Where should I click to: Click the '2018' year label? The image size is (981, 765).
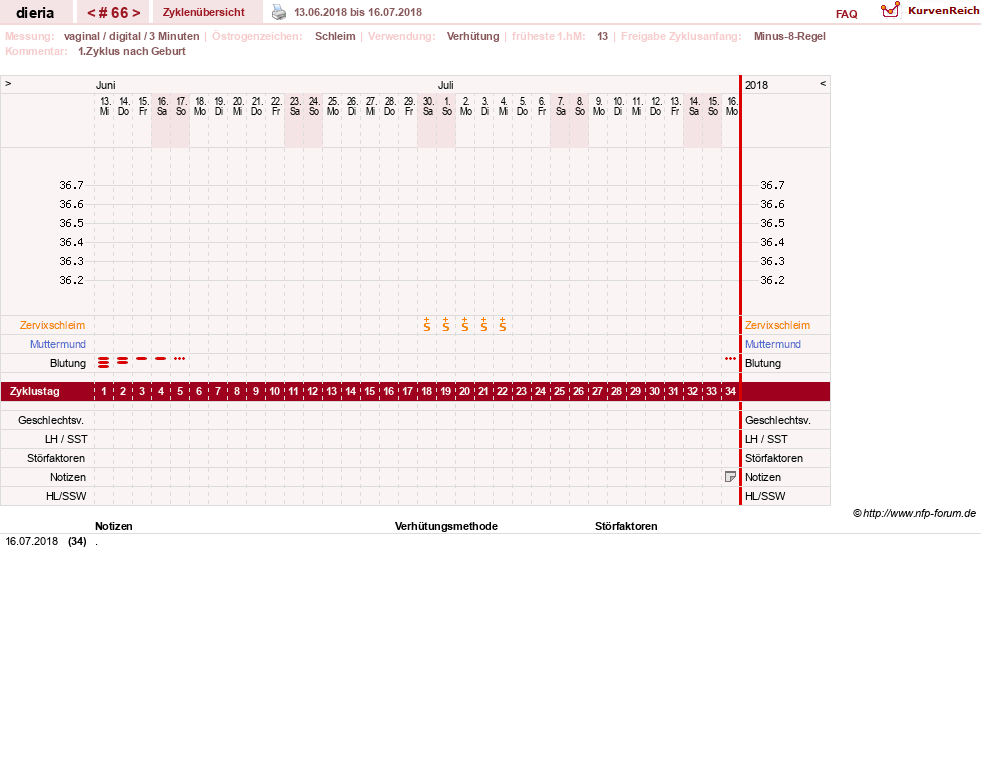point(756,85)
